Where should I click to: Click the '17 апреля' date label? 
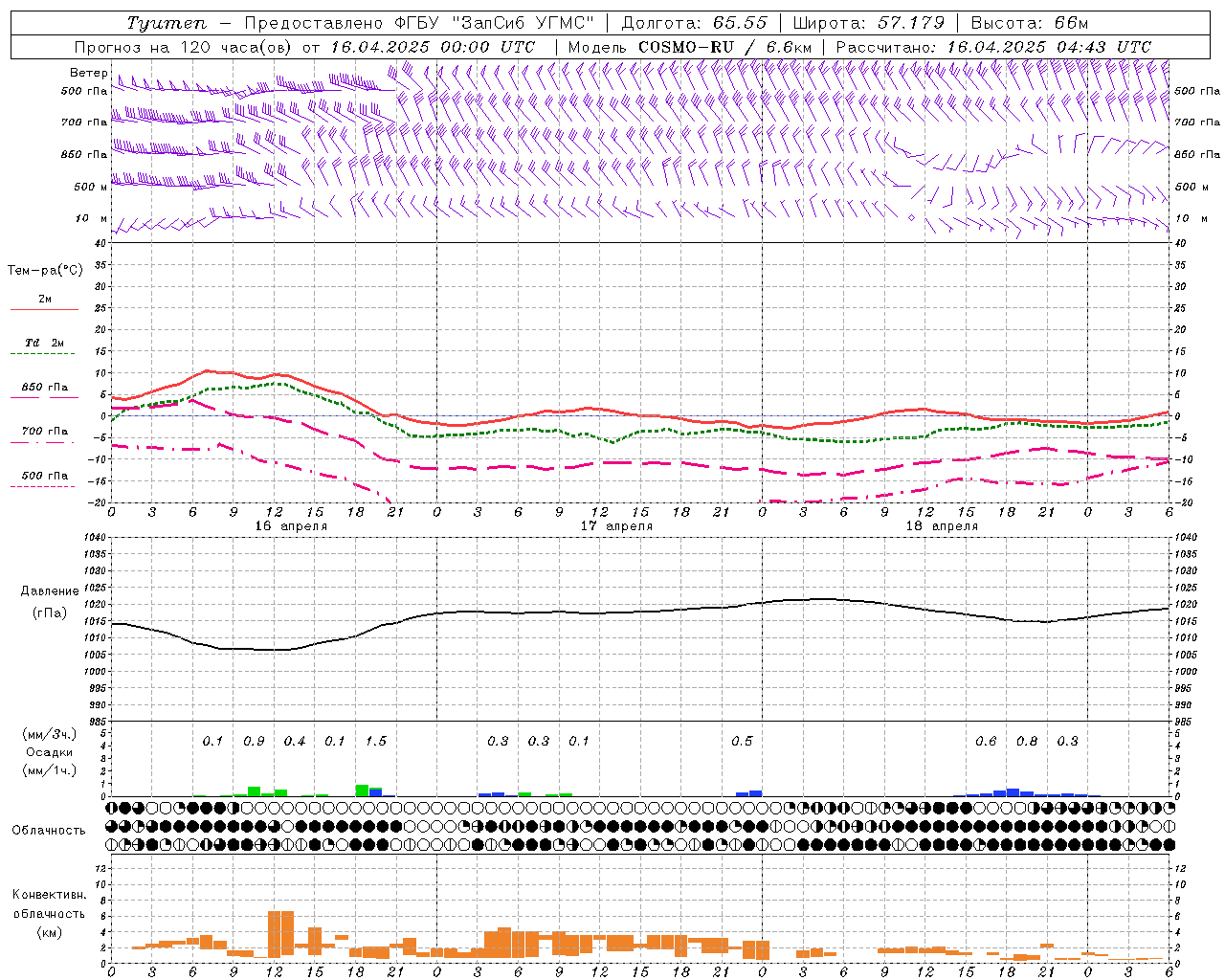pos(616,526)
